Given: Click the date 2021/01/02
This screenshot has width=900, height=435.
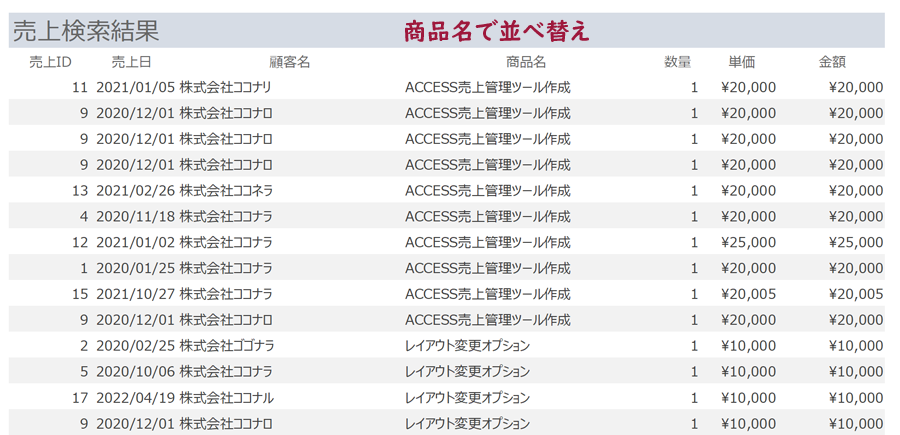Looking at the screenshot, I should click(135, 242).
